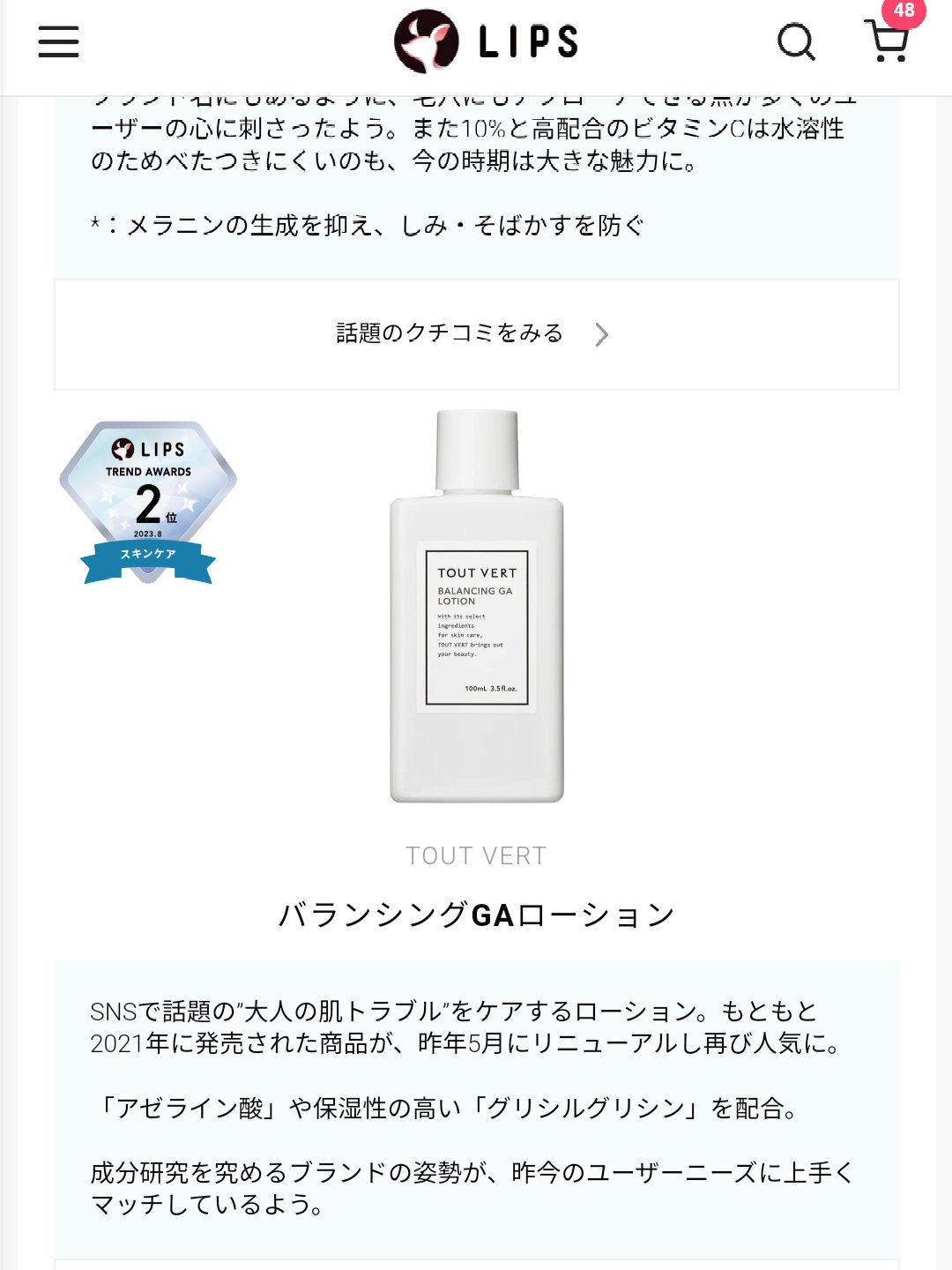Screen dimensions: 952x1270
Task: Tap the SNSで話題の description paragraph
Action: [x=467, y=1027]
